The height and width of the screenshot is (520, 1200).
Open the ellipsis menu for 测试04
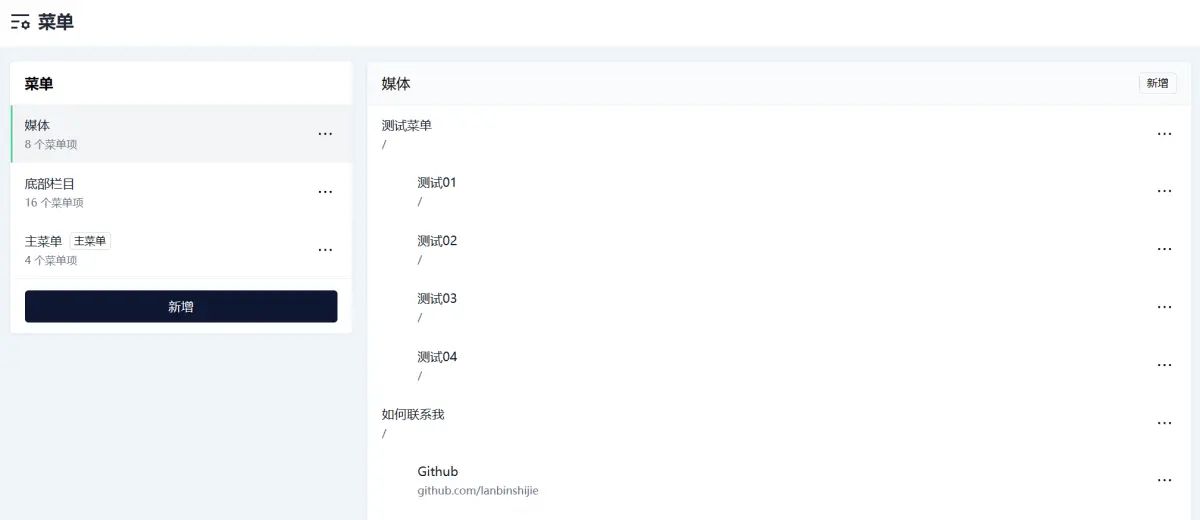pos(1164,365)
